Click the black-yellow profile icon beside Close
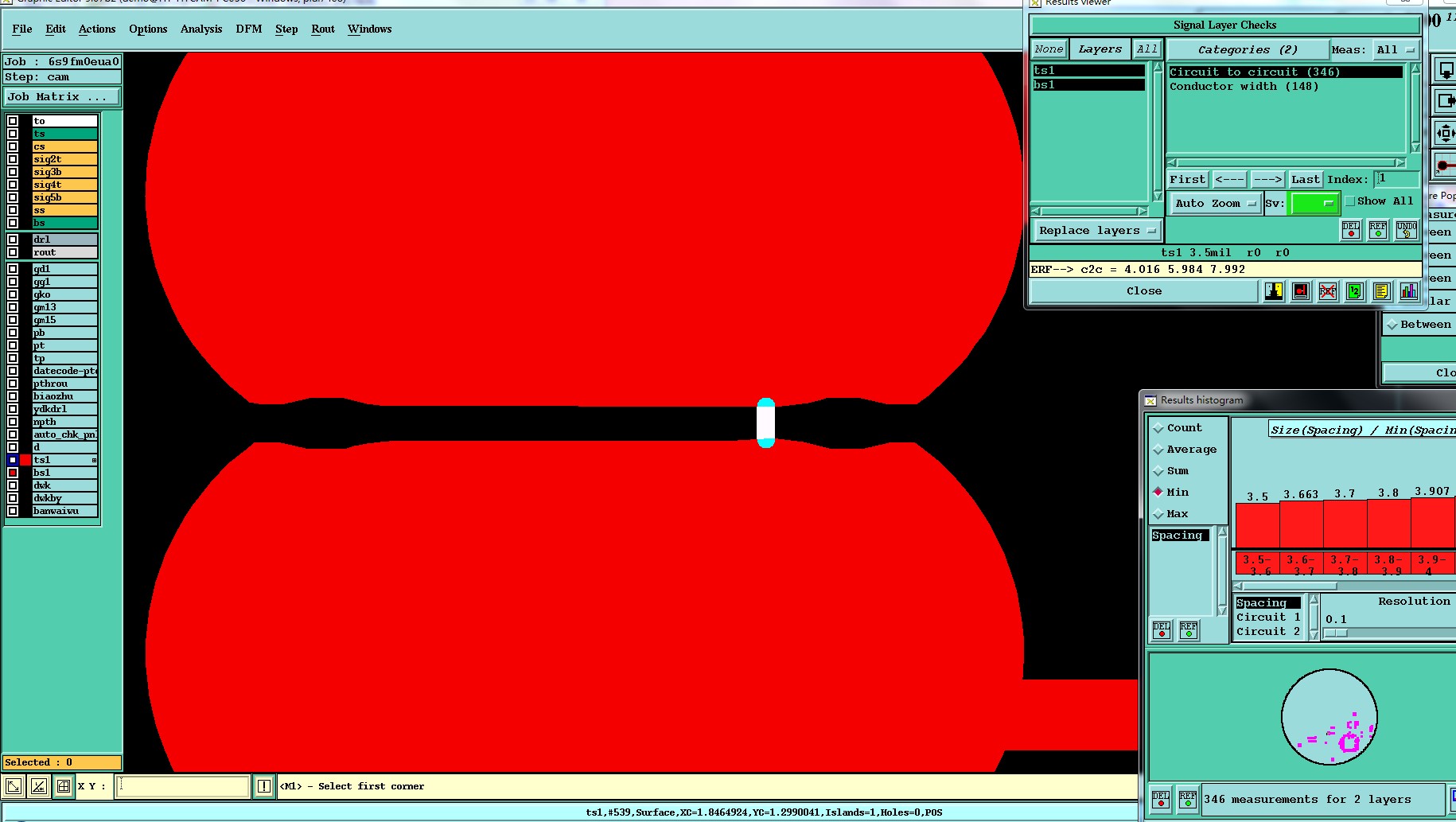Image resolution: width=1456 pixels, height=822 pixels. (1274, 291)
